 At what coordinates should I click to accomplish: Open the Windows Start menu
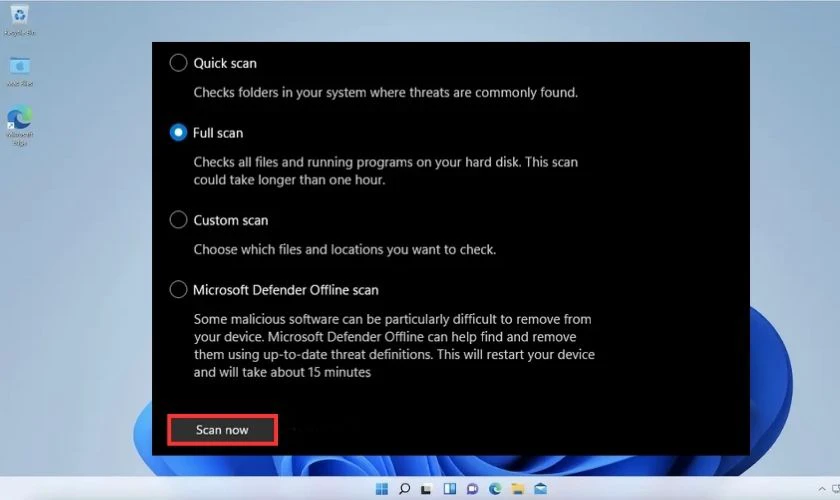(381, 489)
